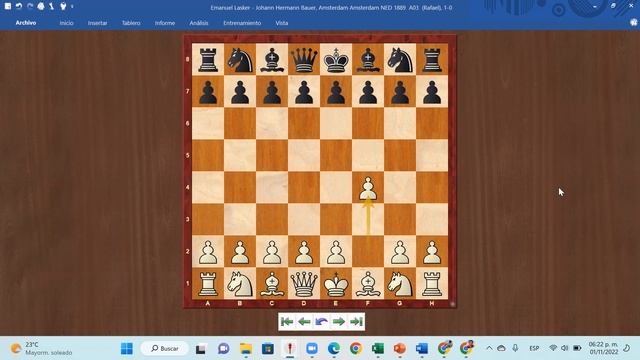
Task: Click the microphone tray icon
Action: click(515, 348)
